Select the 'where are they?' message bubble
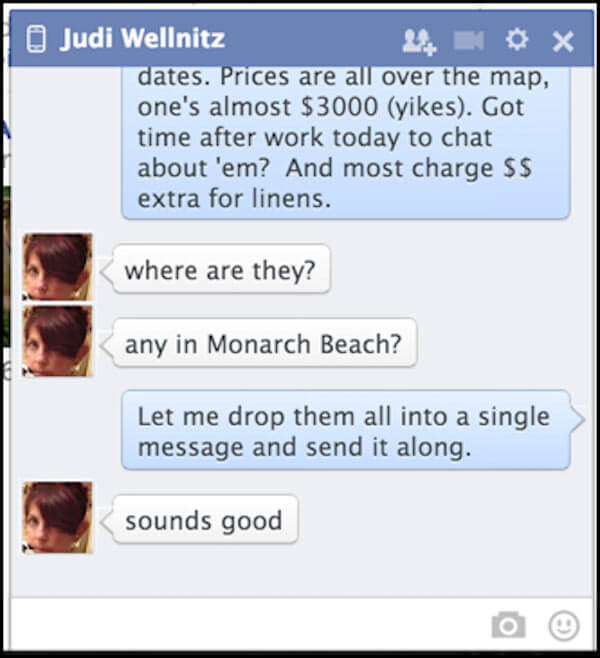This screenshot has height=658, width=600. 221,269
